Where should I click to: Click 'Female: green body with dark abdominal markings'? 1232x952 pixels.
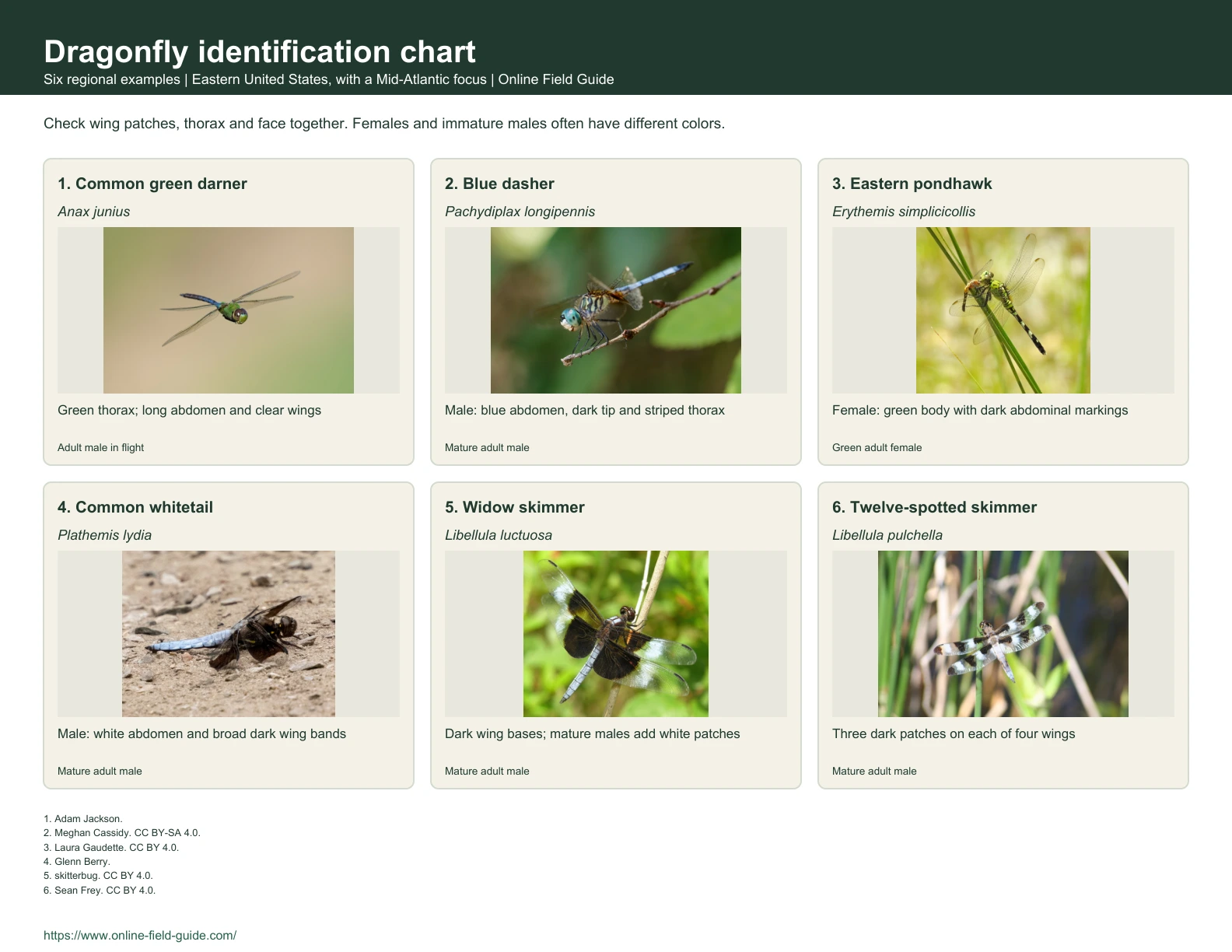[x=980, y=410]
